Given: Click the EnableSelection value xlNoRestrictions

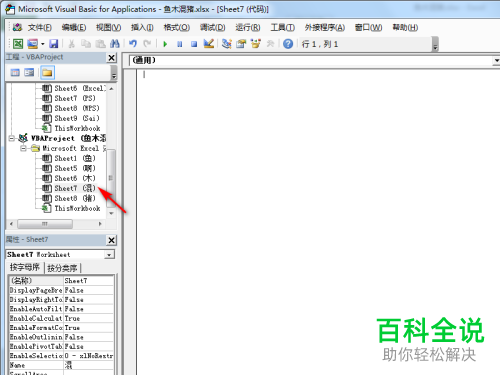Looking at the screenshot, I should click(88, 356).
